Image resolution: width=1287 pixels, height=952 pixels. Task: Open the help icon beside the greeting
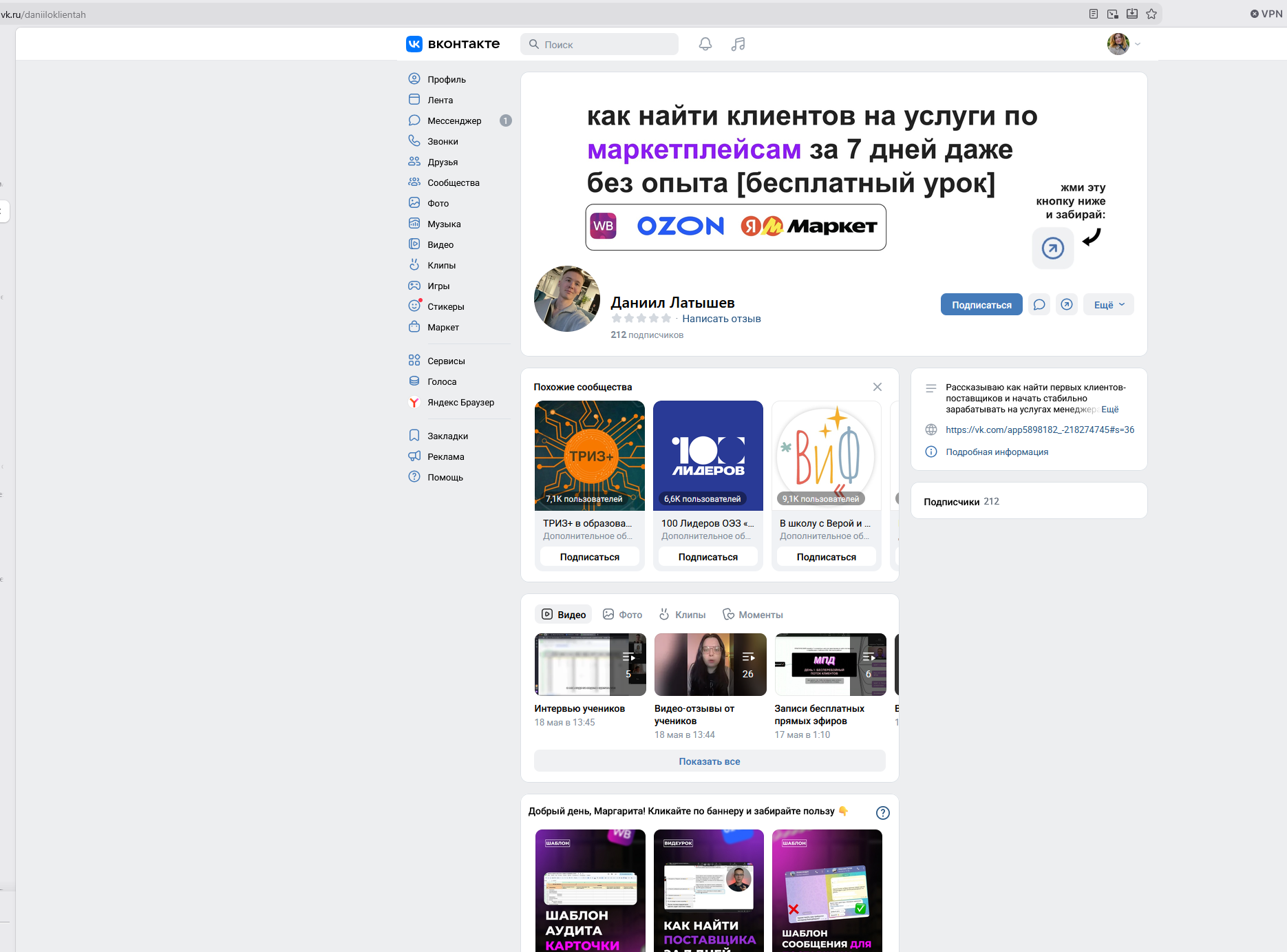point(883,813)
